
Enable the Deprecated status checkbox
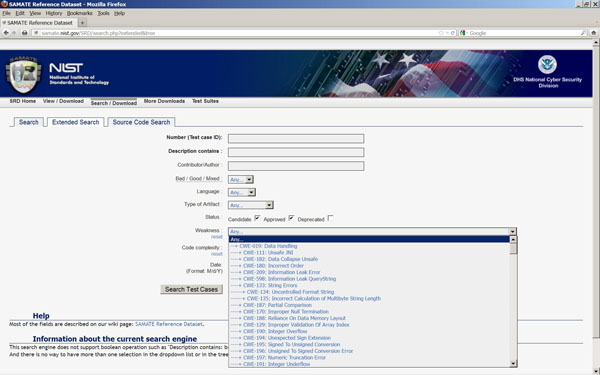pyautogui.click(x=331, y=218)
